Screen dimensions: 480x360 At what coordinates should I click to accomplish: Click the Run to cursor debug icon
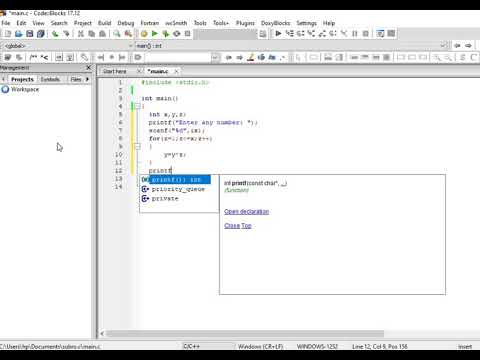289,33
